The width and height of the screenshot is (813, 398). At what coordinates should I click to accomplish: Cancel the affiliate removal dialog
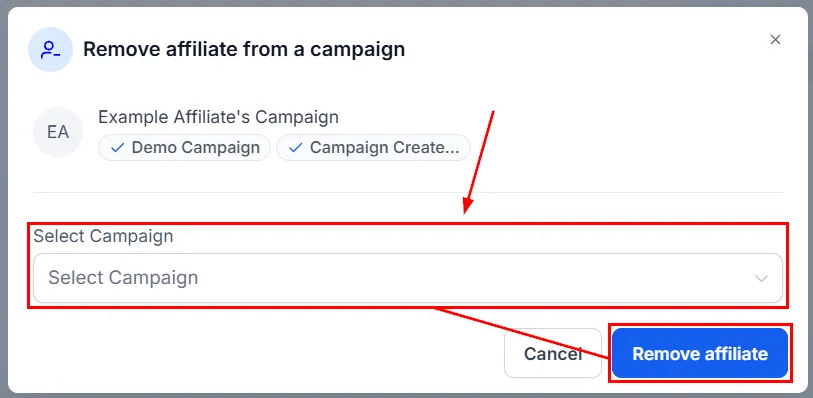click(x=553, y=353)
